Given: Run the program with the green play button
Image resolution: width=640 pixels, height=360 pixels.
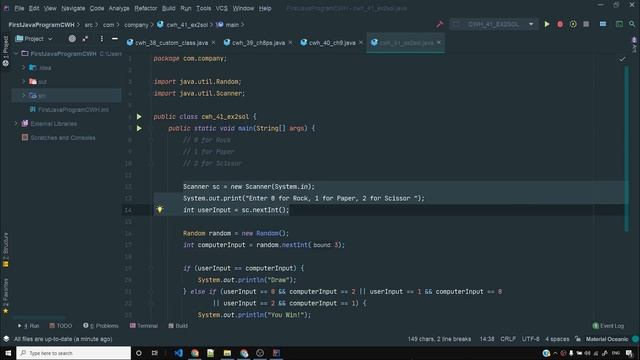Looking at the screenshot, I should pyautogui.click(x=547, y=24).
